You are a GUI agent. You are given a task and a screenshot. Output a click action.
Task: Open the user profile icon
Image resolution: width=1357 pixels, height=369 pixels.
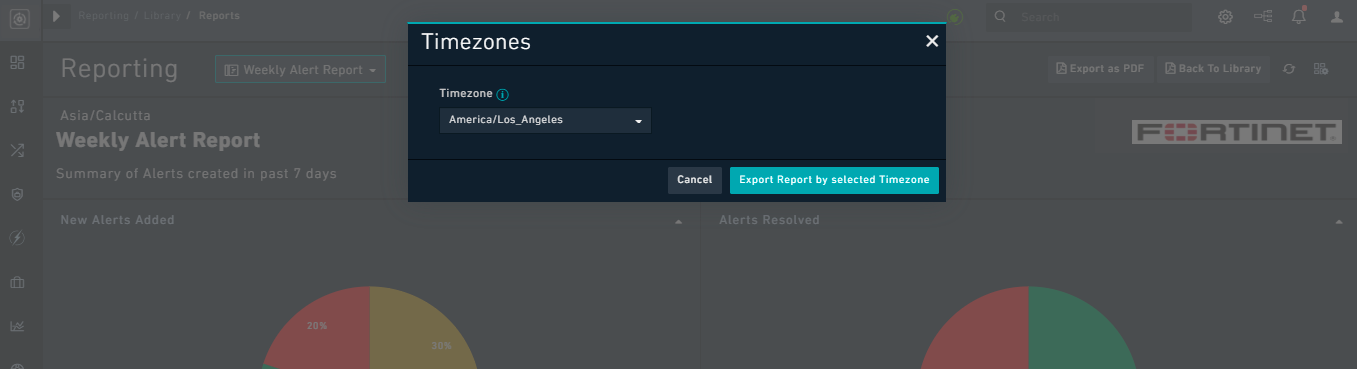tap(1337, 17)
